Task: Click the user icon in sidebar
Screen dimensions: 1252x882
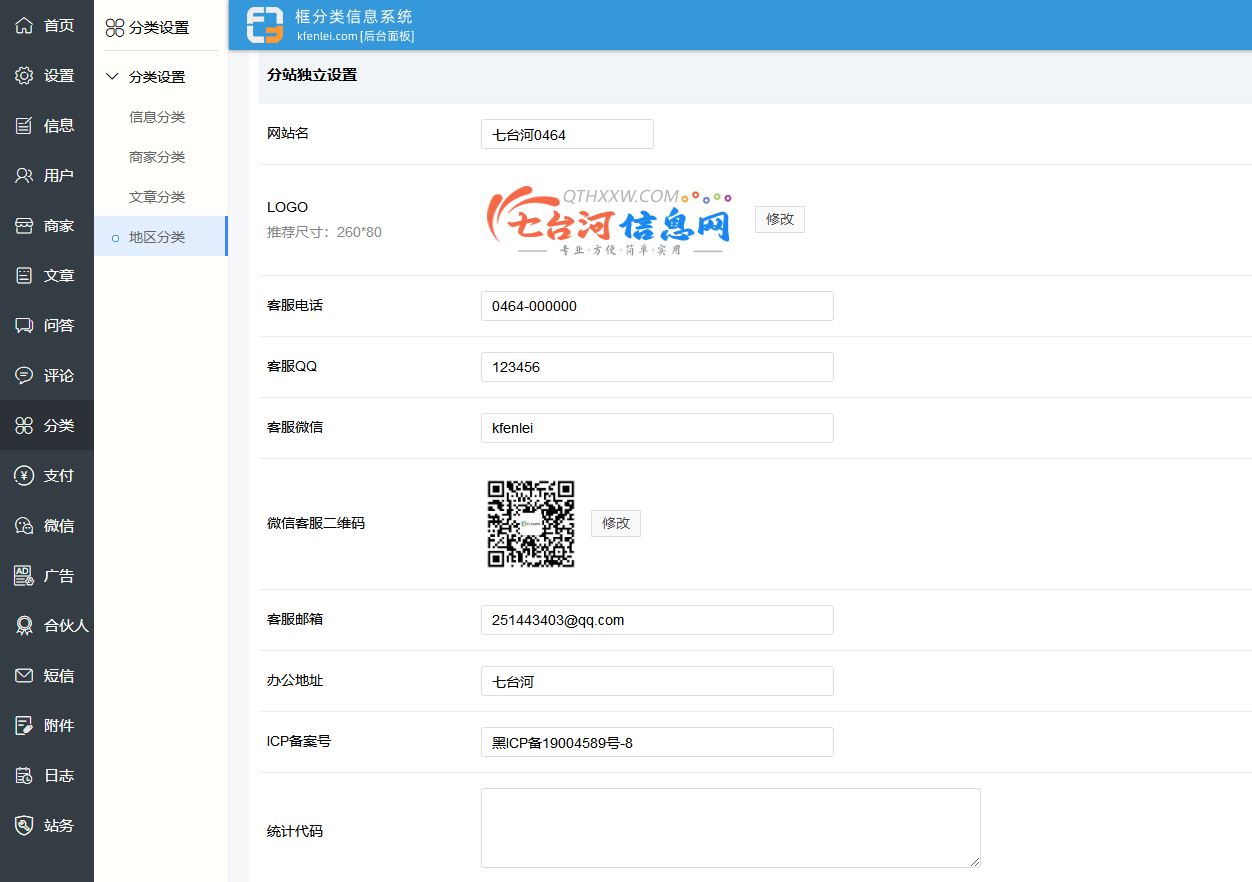Action: tap(24, 176)
